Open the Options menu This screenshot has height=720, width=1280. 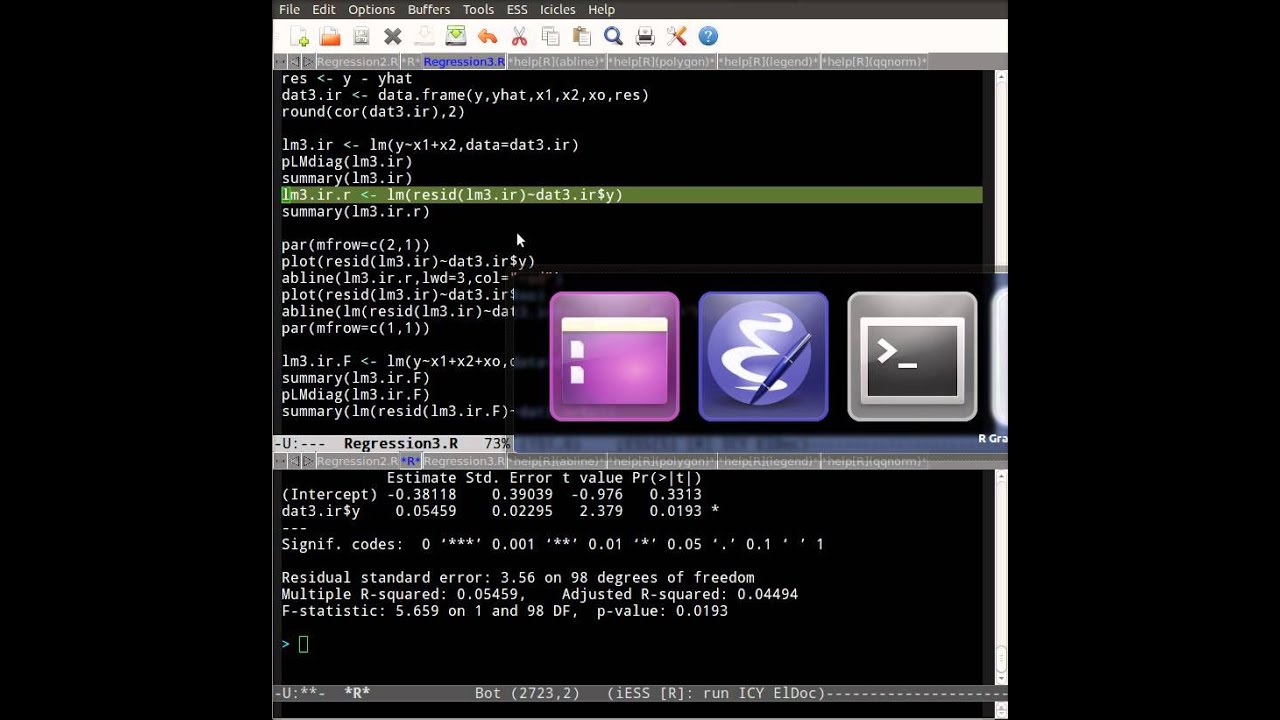(371, 9)
